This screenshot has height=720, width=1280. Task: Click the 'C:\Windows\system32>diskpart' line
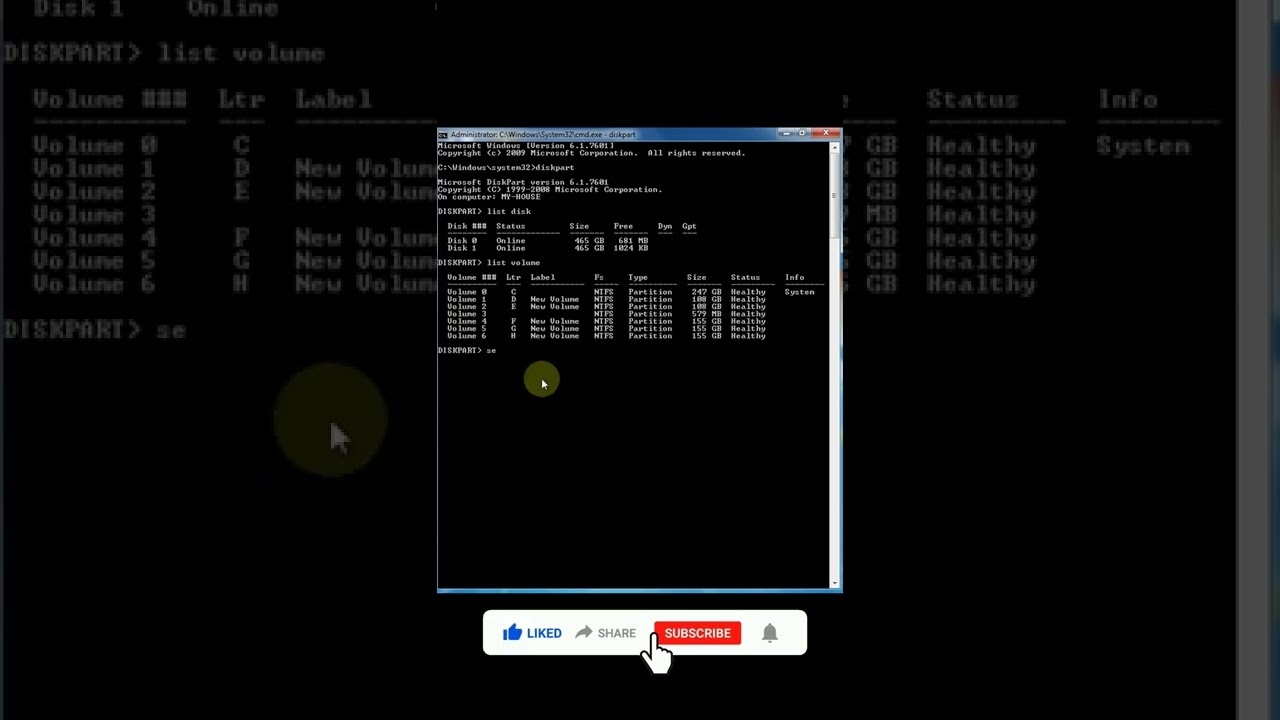[x=505, y=168]
